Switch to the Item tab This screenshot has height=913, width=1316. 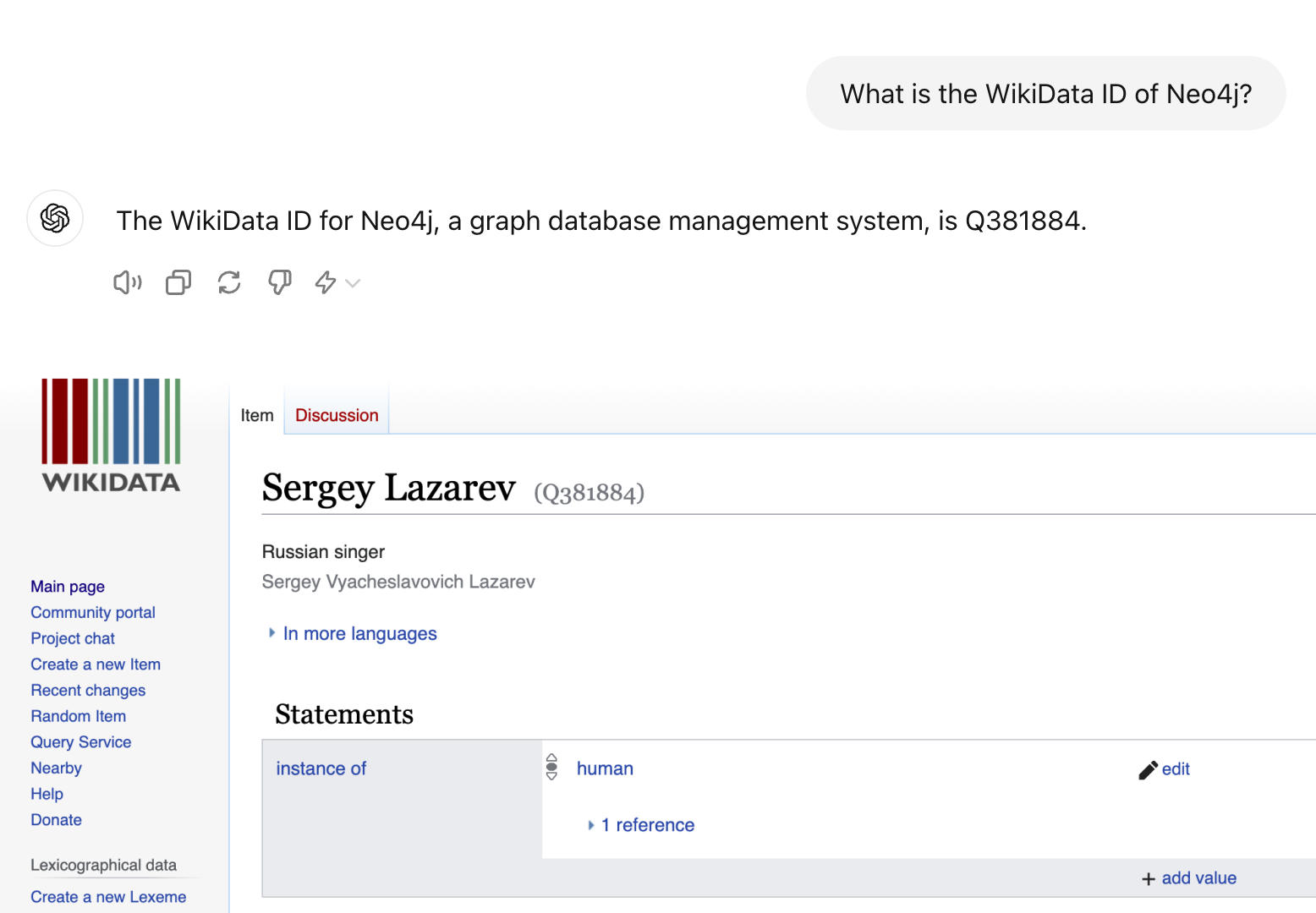[x=257, y=415]
